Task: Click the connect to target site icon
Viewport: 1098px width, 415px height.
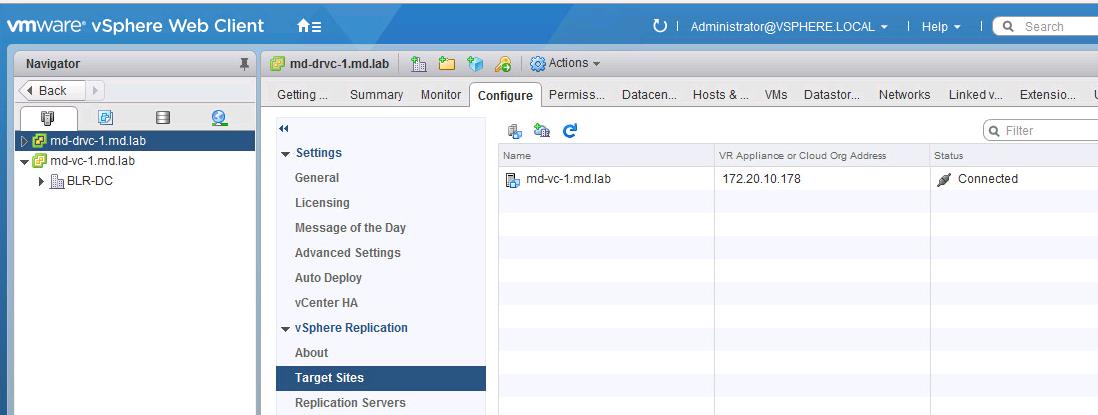Action: point(515,130)
